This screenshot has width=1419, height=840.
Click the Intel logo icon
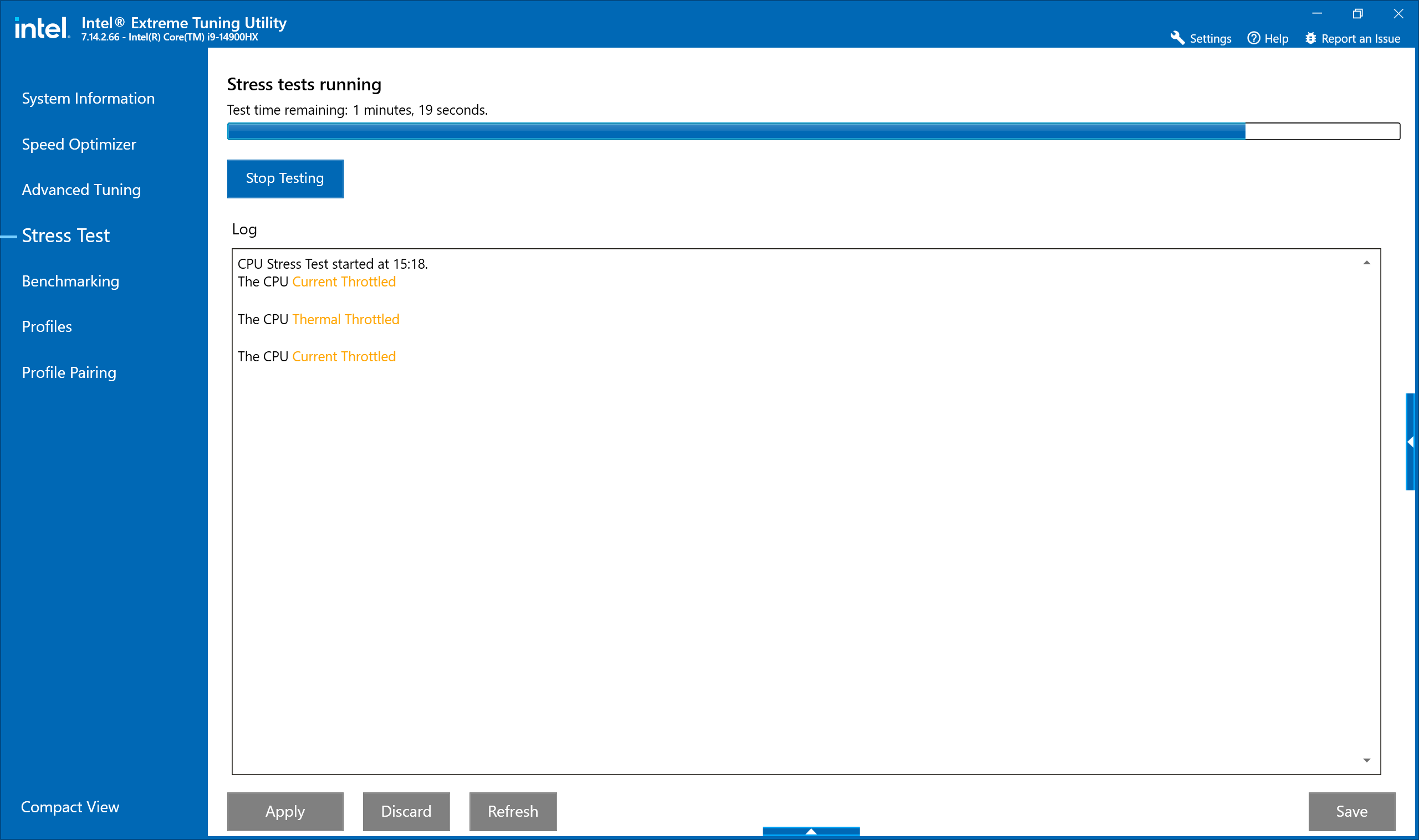coord(42,28)
